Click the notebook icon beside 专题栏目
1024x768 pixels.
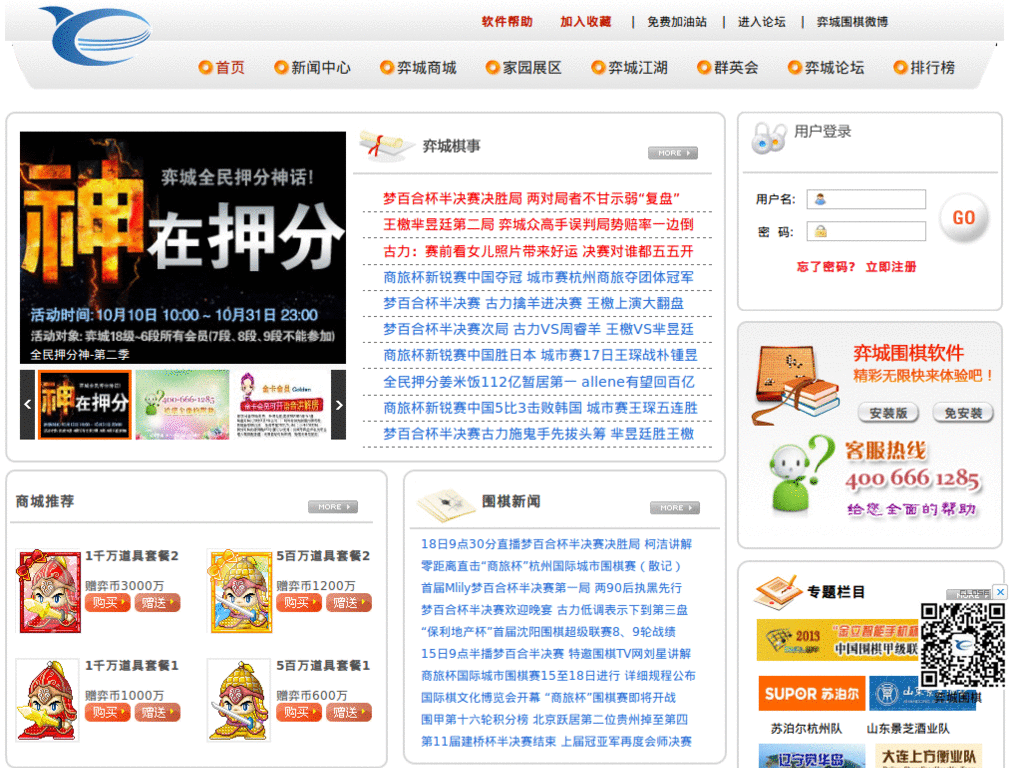click(778, 592)
